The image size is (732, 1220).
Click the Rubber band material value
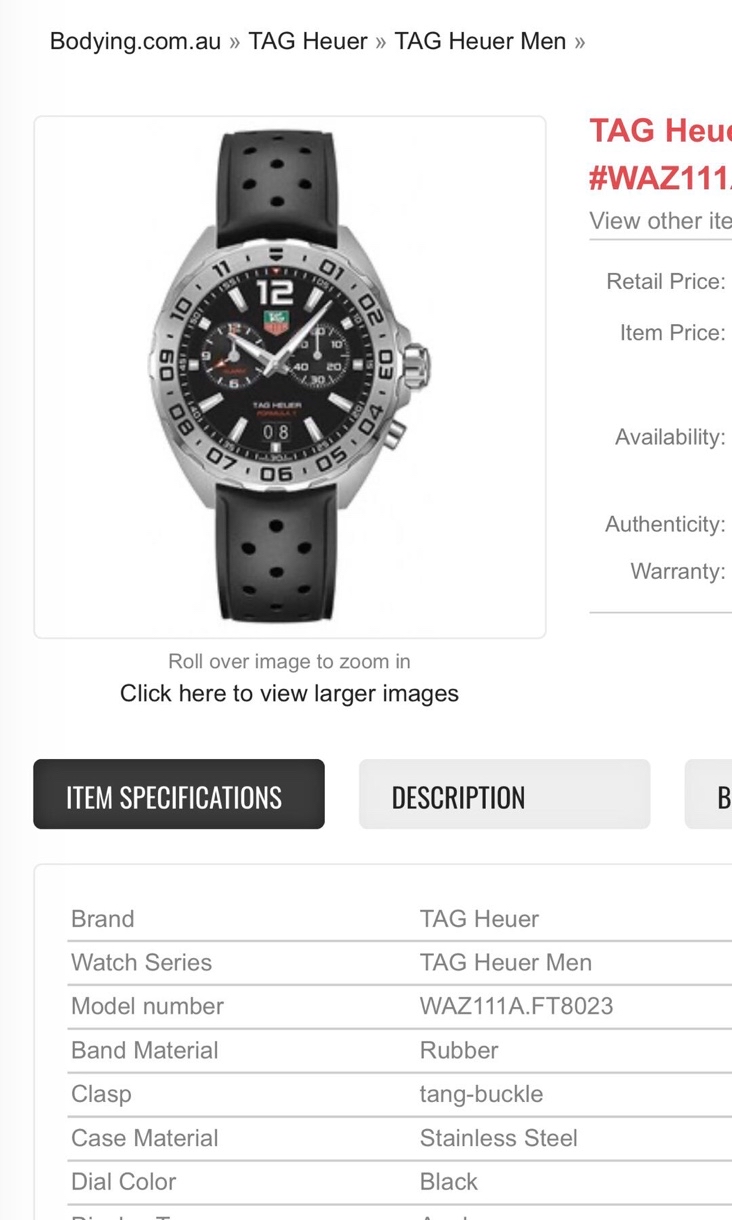(459, 1050)
